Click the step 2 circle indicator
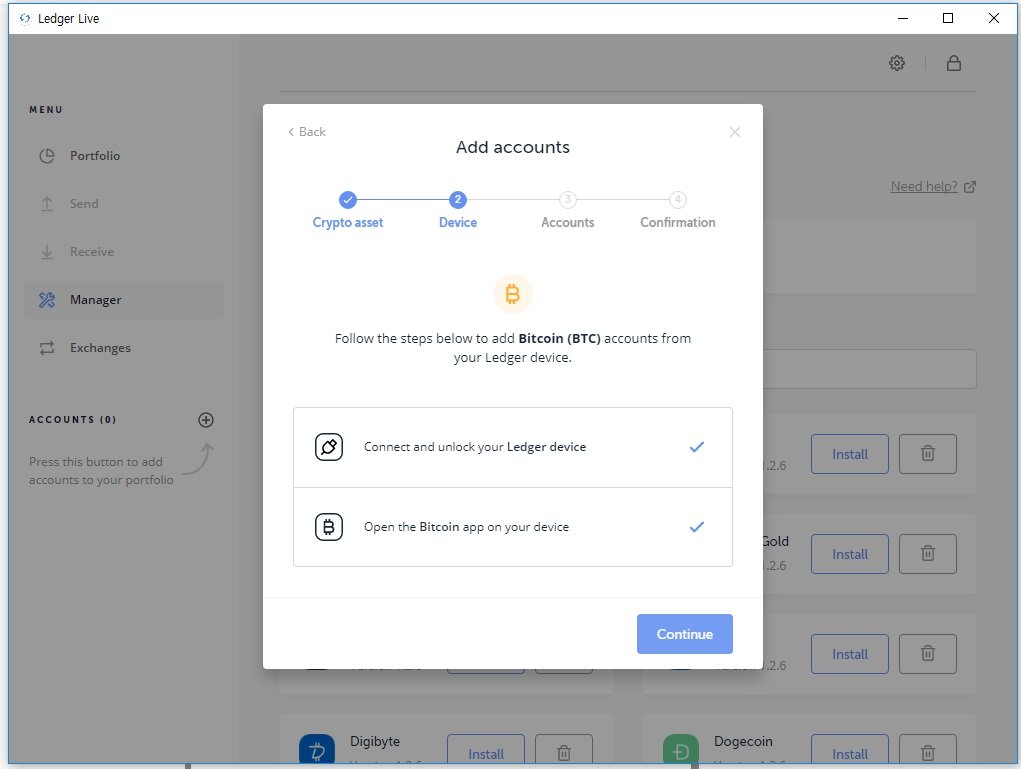The height and width of the screenshot is (769, 1021). pos(458,199)
